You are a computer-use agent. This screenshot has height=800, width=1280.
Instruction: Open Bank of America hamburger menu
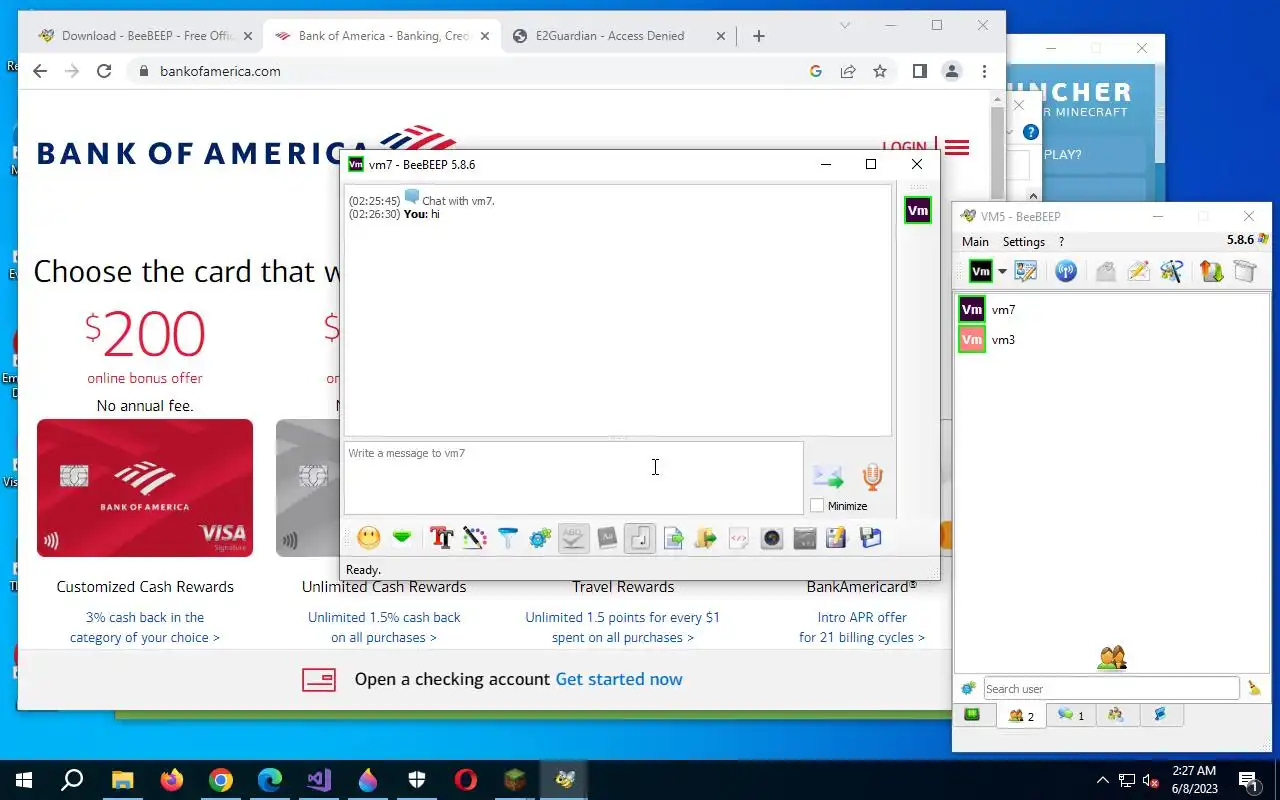coord(957,148)
